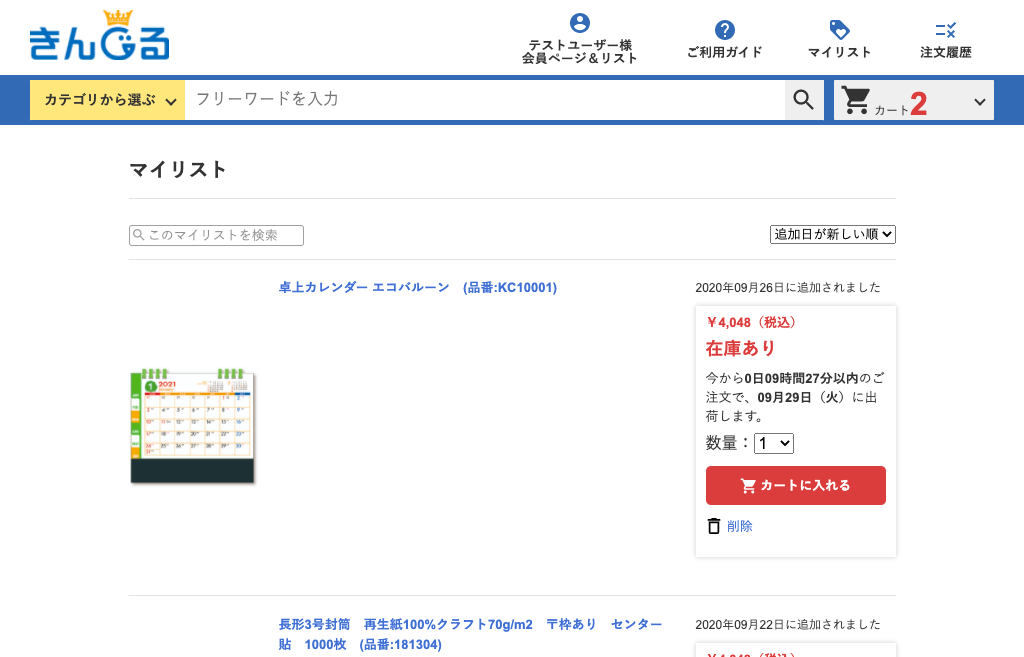This screenshot has height=657, width=1024.
Task: Click the 削除 link text
Action: click(740, 526)
